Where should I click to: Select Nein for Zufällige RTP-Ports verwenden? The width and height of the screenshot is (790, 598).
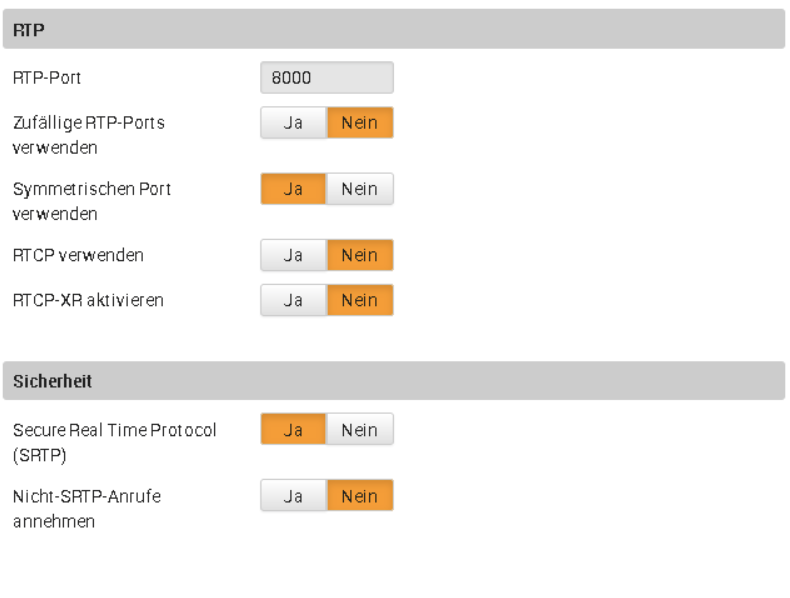coord(359,123)
